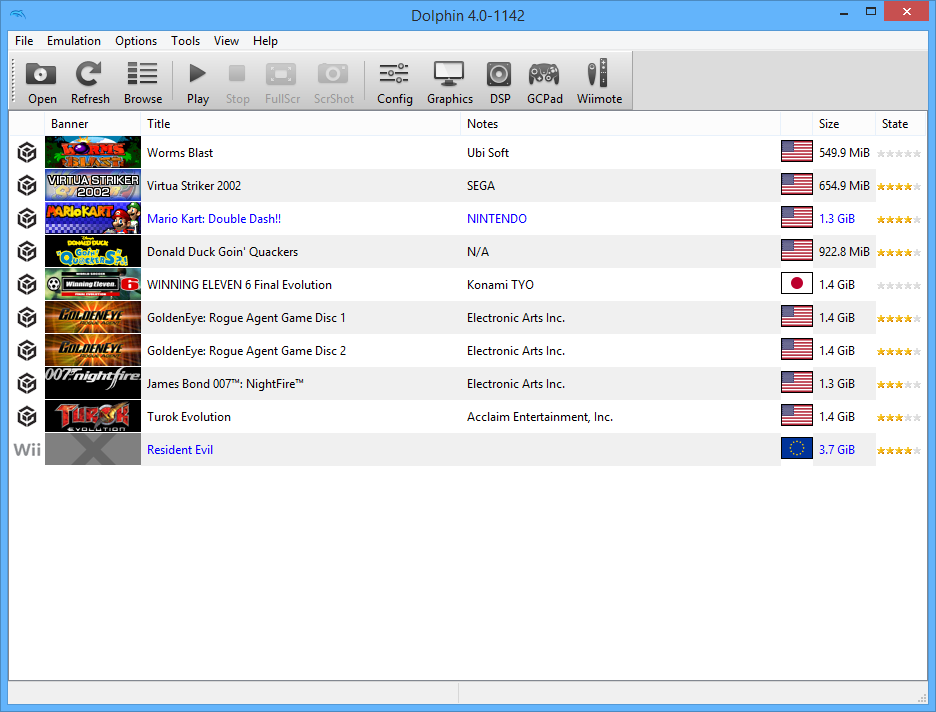Viewport: 936px width, 712px height.
Task: Open the View menu
Action: (226, 41)
